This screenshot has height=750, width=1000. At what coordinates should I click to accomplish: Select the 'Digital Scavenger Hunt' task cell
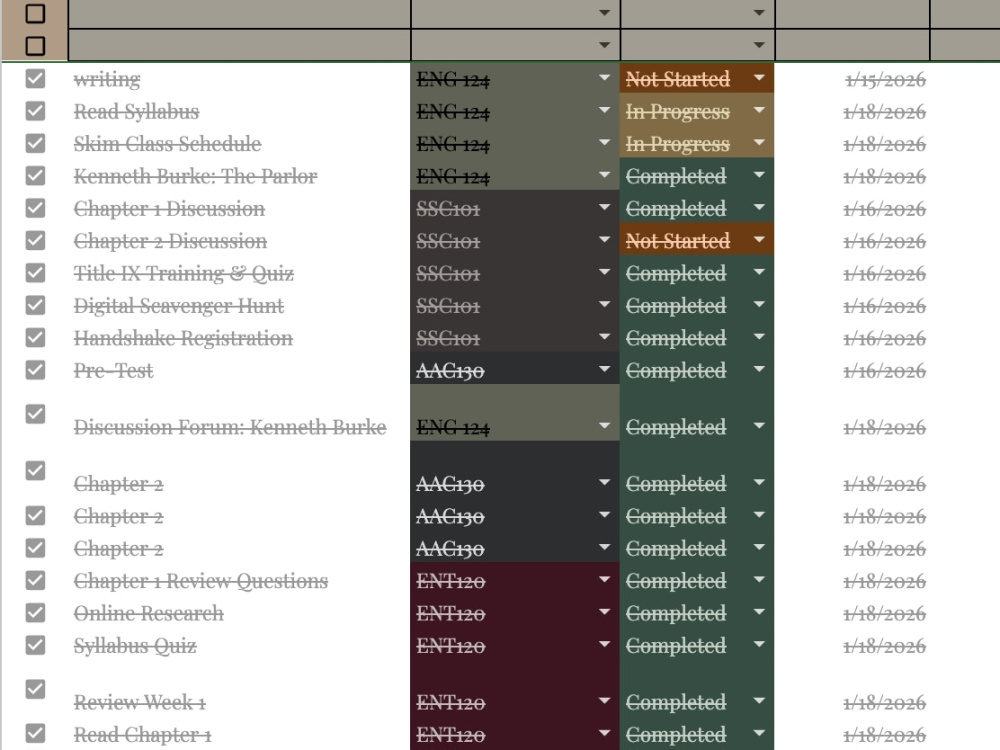[x=239, y=305]
